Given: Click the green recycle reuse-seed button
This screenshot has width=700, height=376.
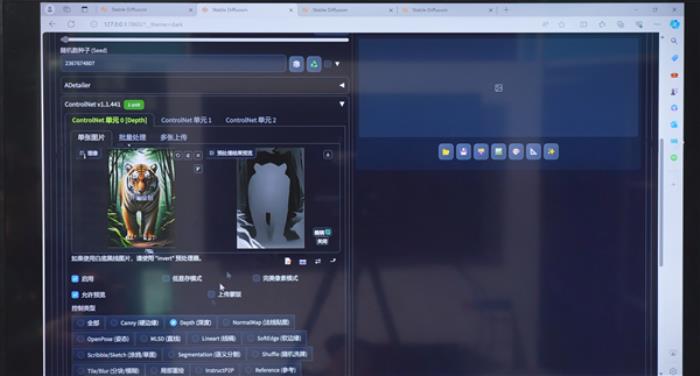Looking at the screenshot, I should [x=314, y=64].
